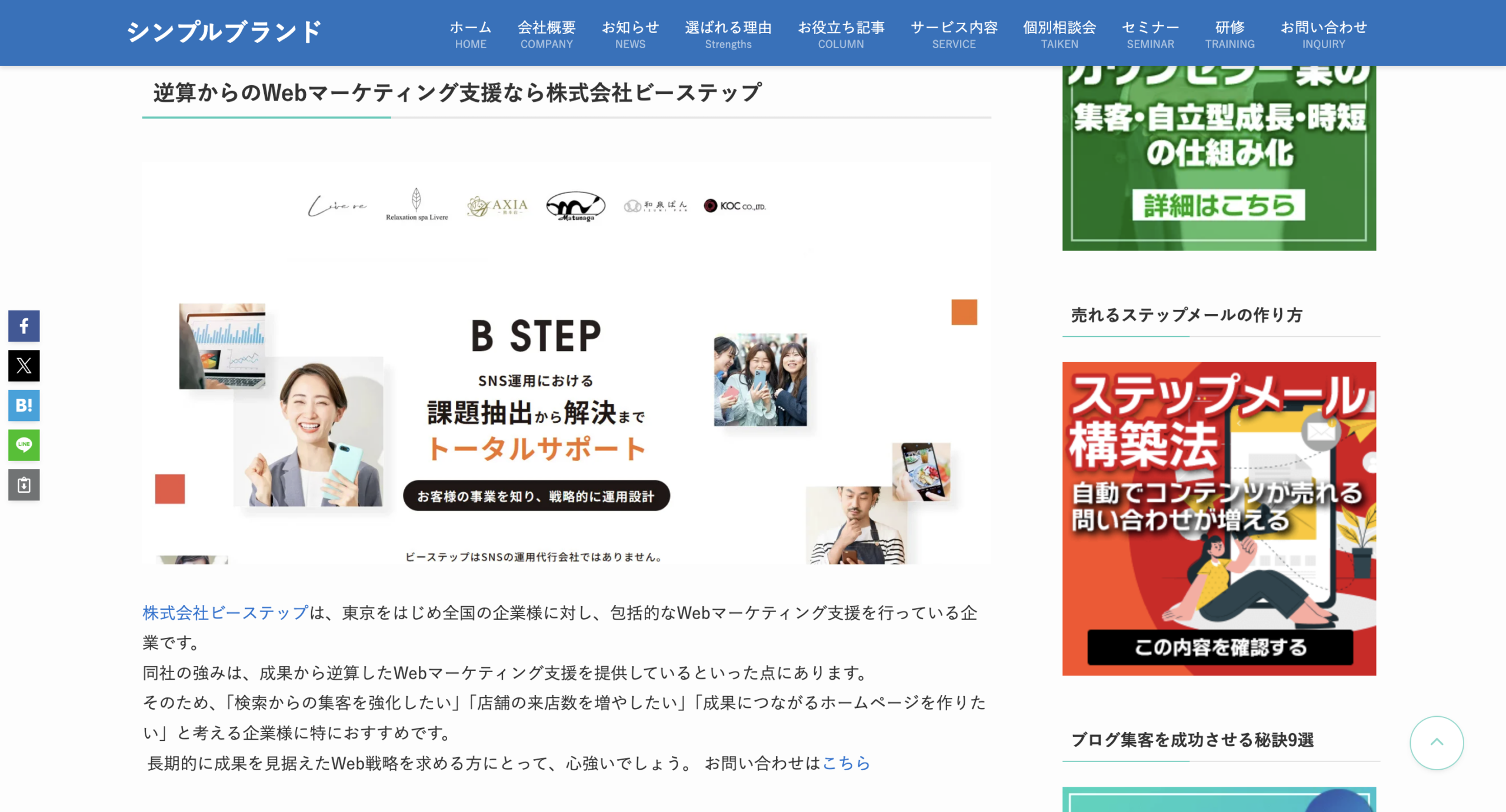Open the B STEP screenshot image
This screenshot has width=1506, height=812.
pyautogui.click(x=567, y=363)
